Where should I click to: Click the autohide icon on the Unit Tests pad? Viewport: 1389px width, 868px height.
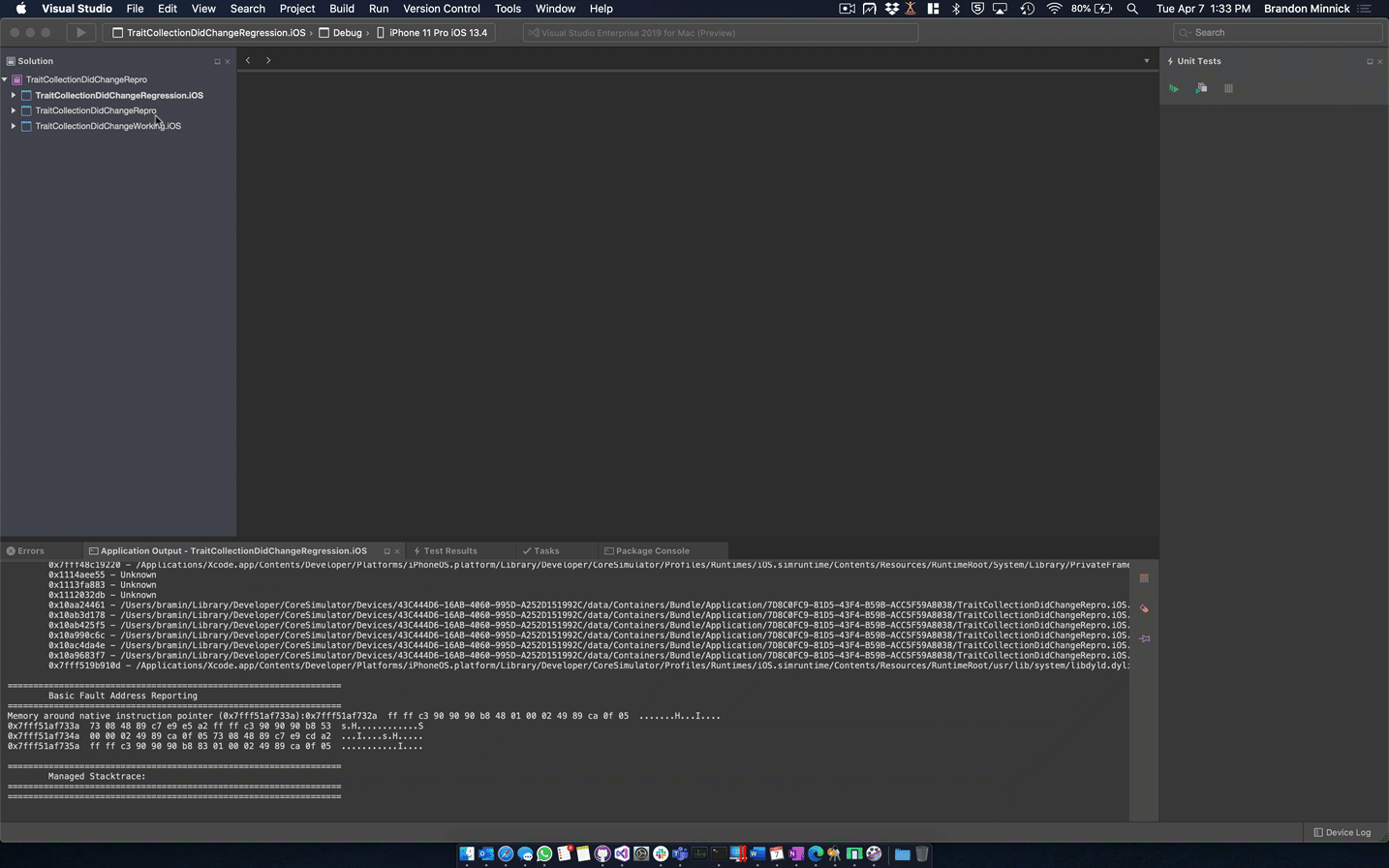coord(1370,61)
